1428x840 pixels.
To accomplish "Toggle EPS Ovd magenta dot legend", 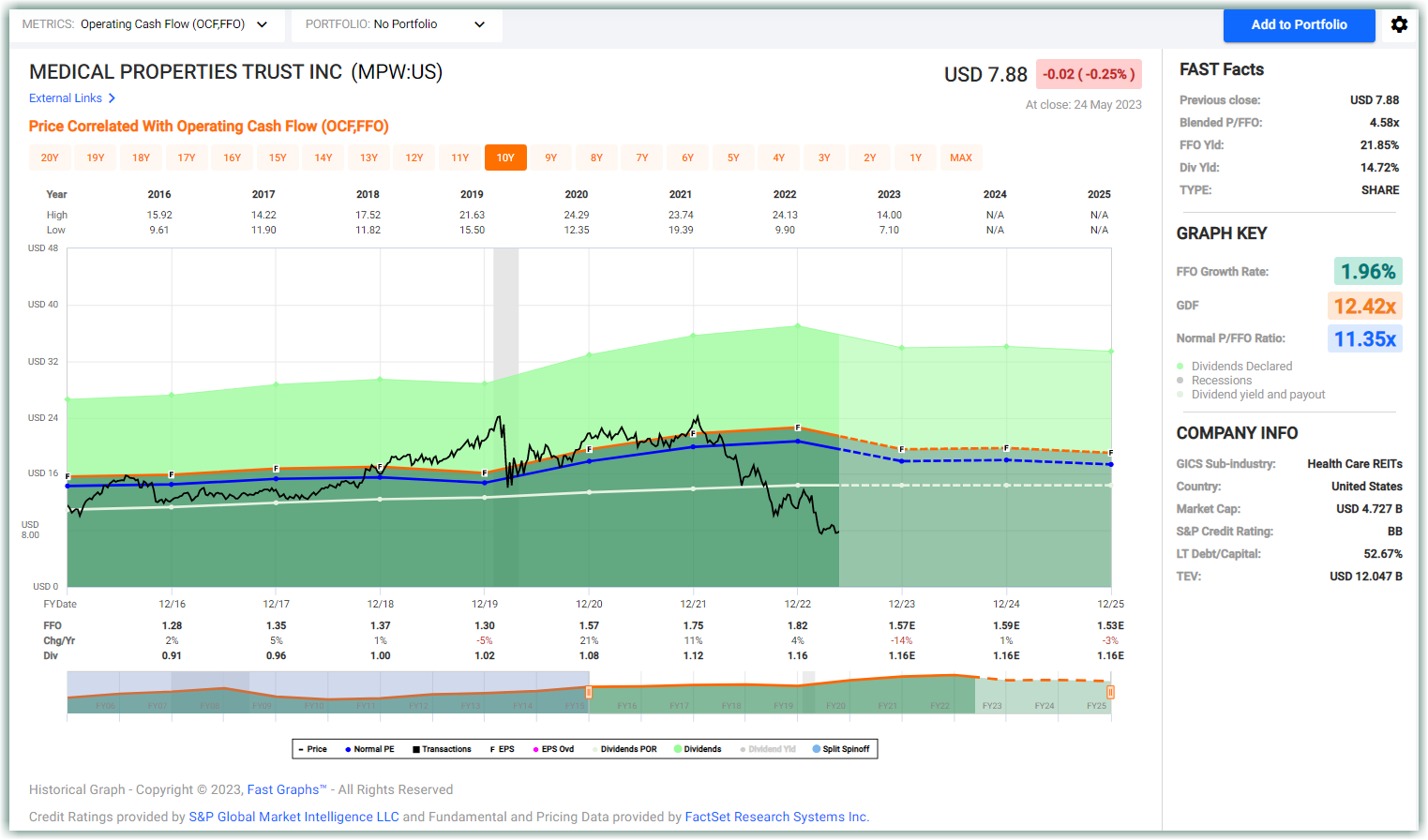I will click(x=536, y=749).
